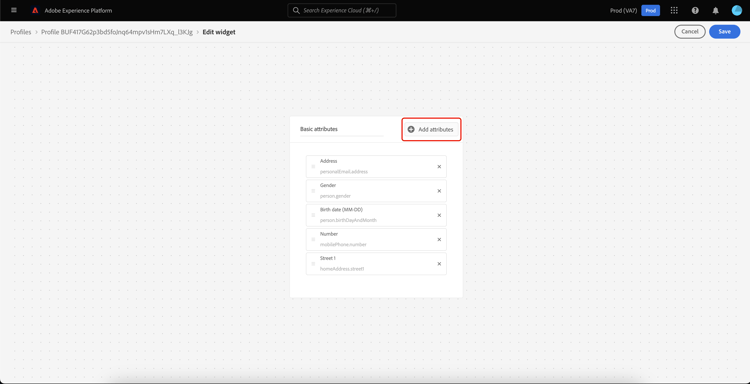Image resolution: width=750 pixels, height=384 pixels.
Task: Go to Profiles breadcrumb link
Action: 21,32
